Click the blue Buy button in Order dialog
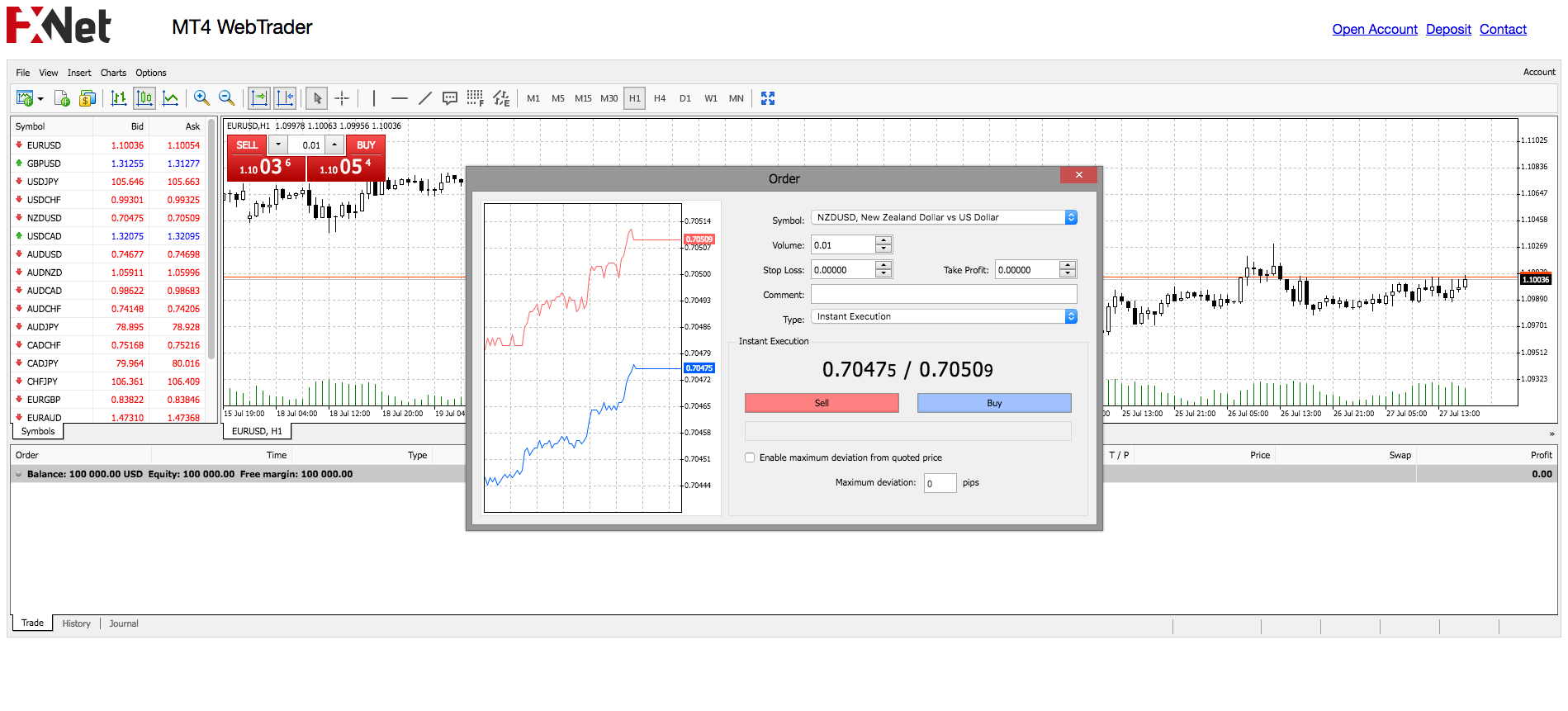 994,403
